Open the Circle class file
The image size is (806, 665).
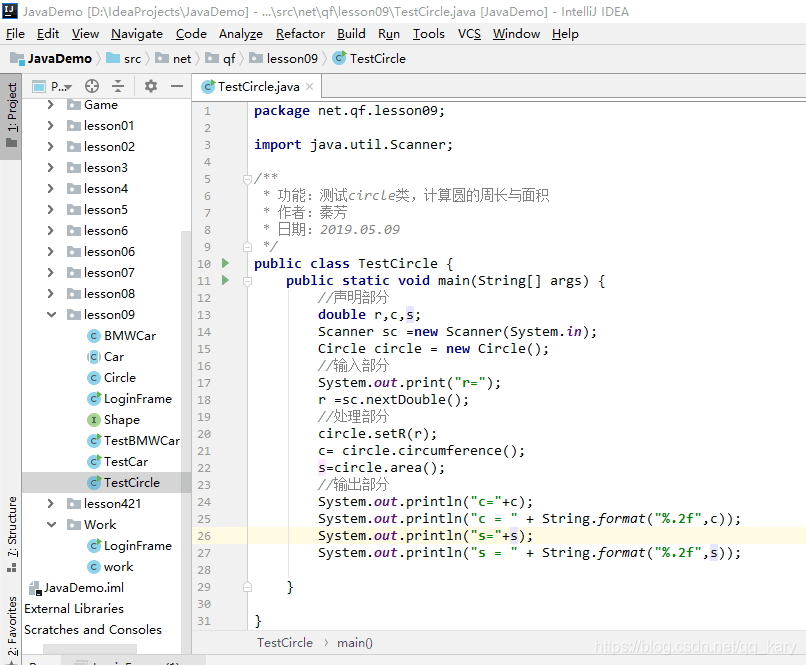[112, 378]
